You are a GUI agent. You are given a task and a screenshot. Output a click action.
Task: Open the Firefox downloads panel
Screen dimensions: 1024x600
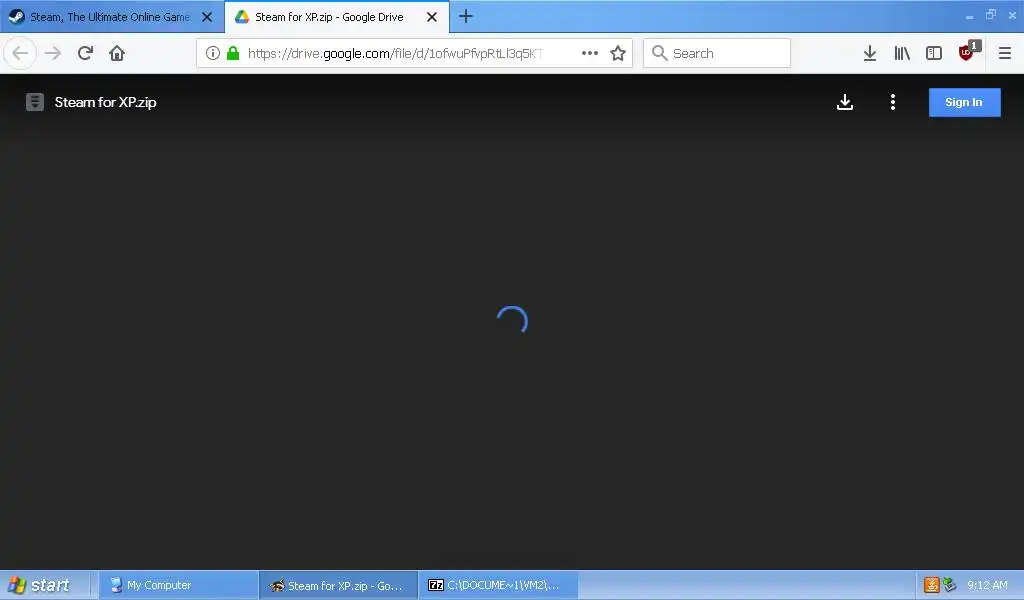(x=870, y=53)
